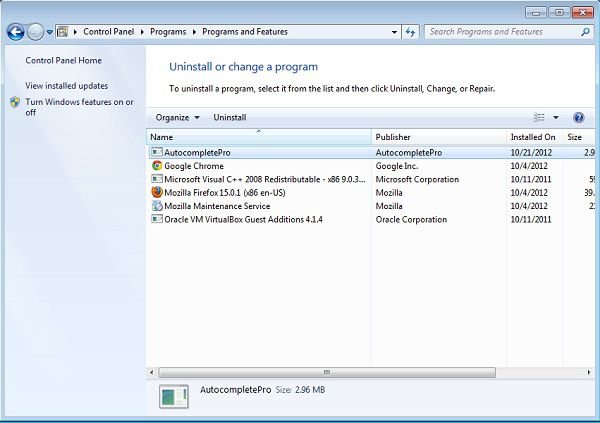Click the Mozilla Firefox icon
This screenshot has width=600, height=423.
pos(157,192)
